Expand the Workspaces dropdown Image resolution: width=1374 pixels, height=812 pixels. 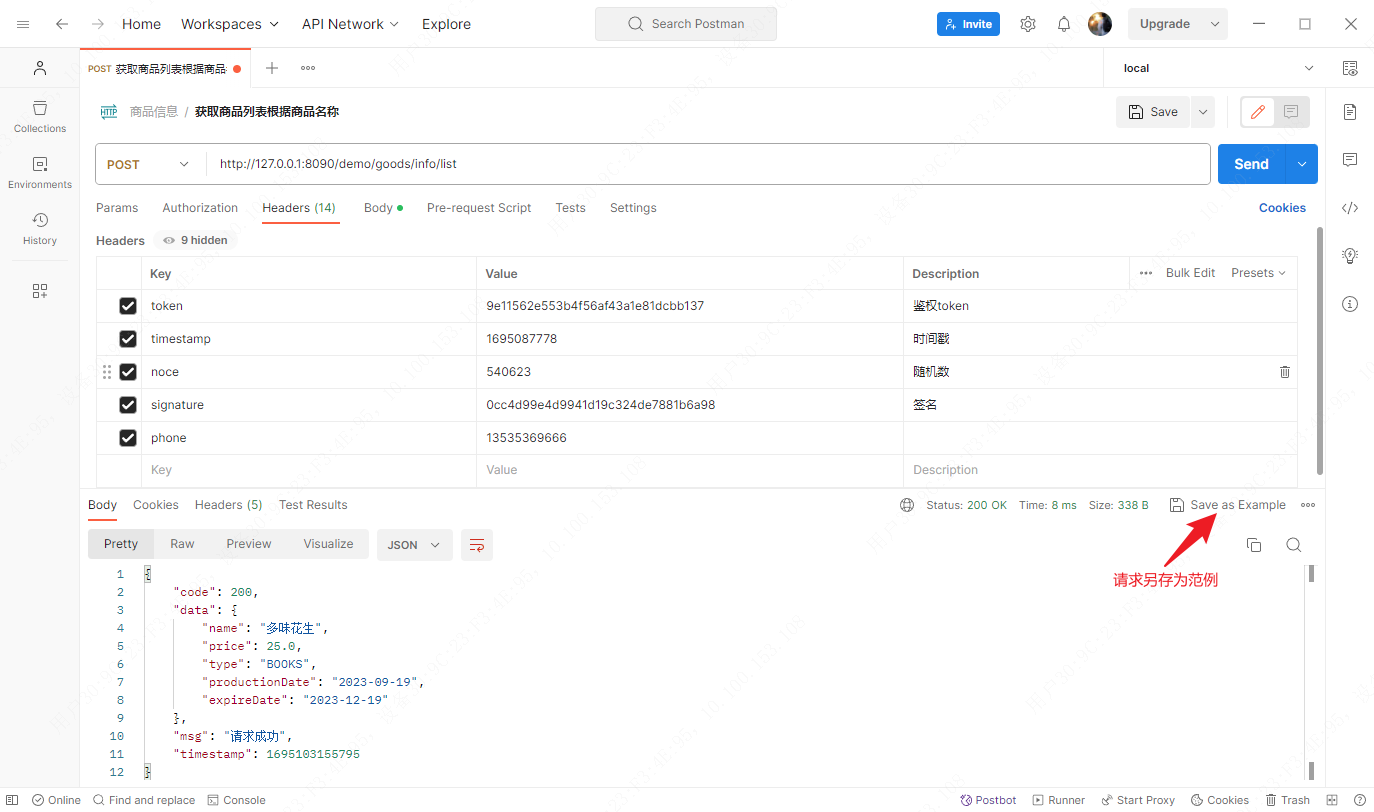[230, 24]
